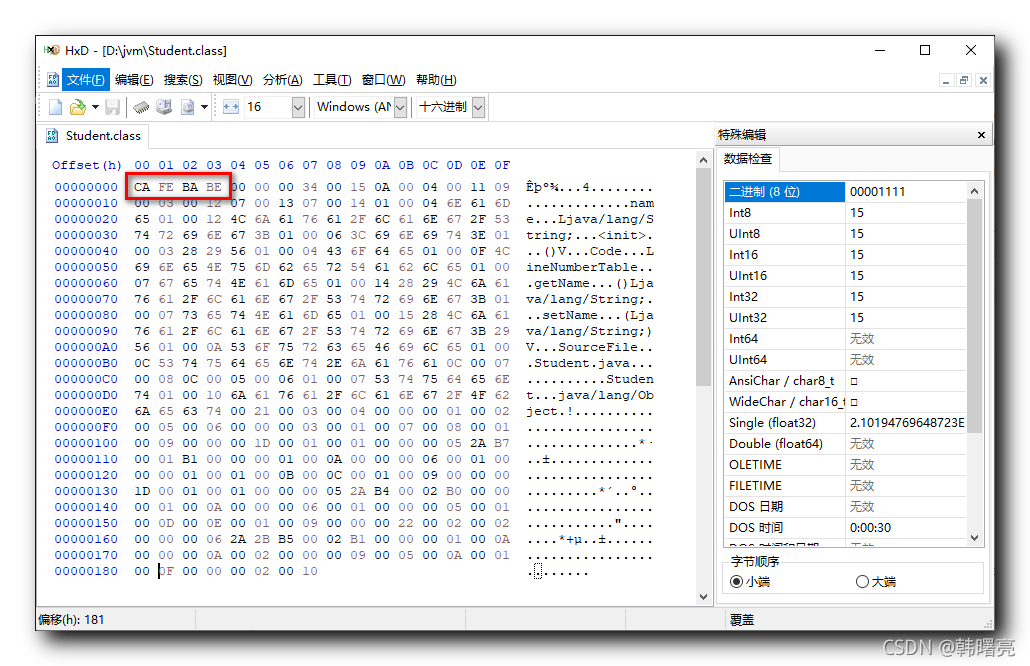The width and height of the screenshot is (1030, 666).
Task: Open the 分析(A) menu
Action: coord(282,80)
